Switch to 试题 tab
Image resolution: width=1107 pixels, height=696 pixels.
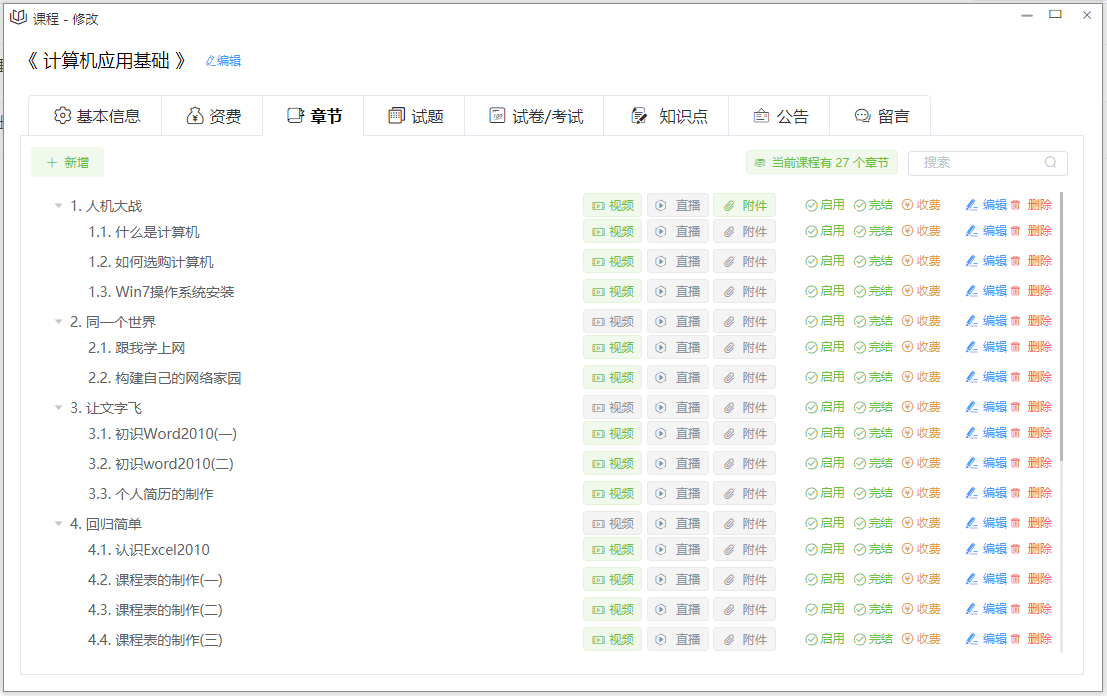point(414,116)
